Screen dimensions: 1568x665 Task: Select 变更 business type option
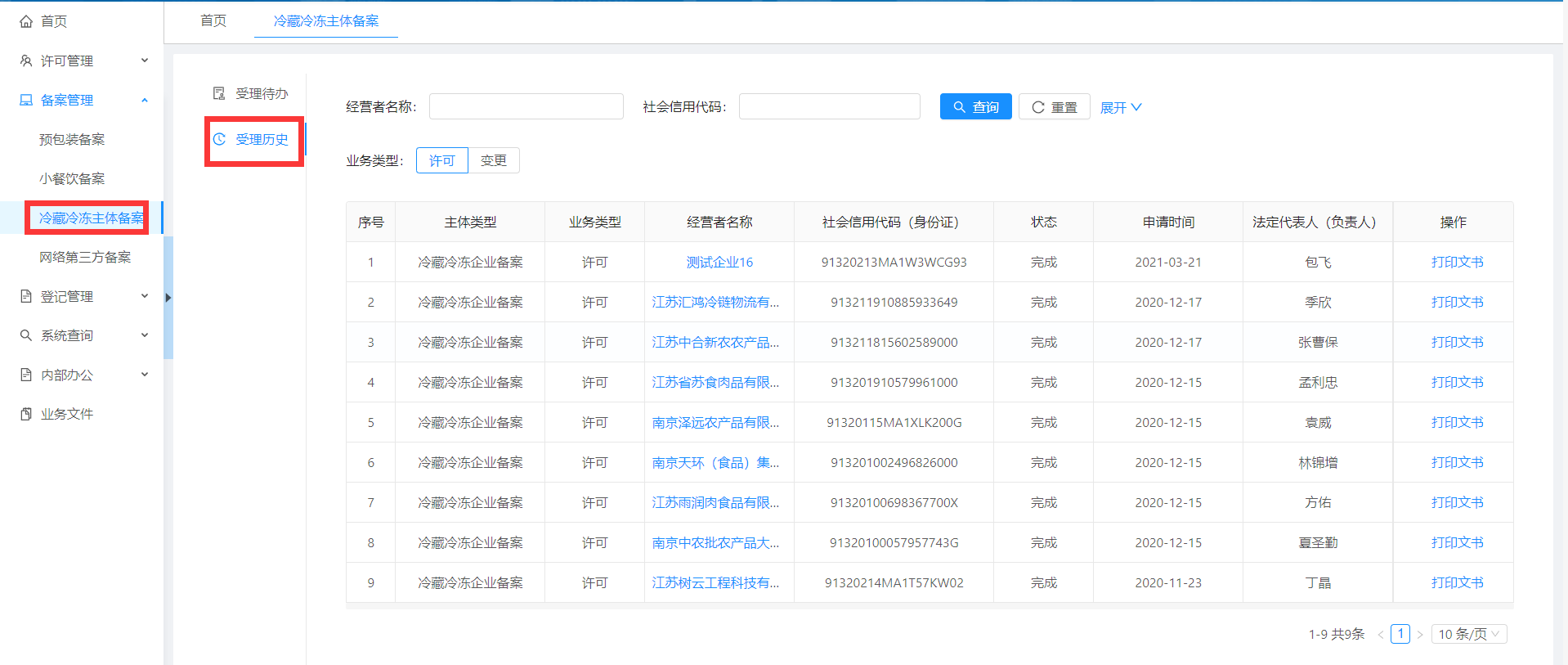pos(493,160)
